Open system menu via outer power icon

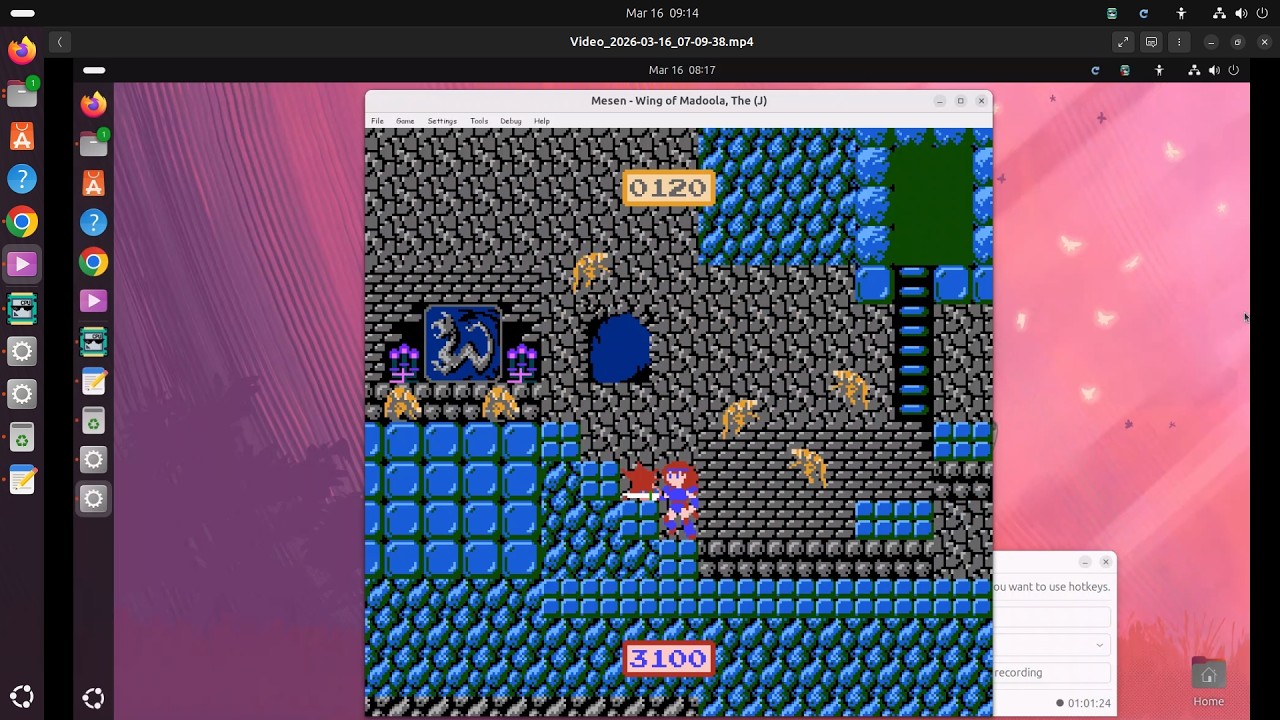pos(1262,13)
